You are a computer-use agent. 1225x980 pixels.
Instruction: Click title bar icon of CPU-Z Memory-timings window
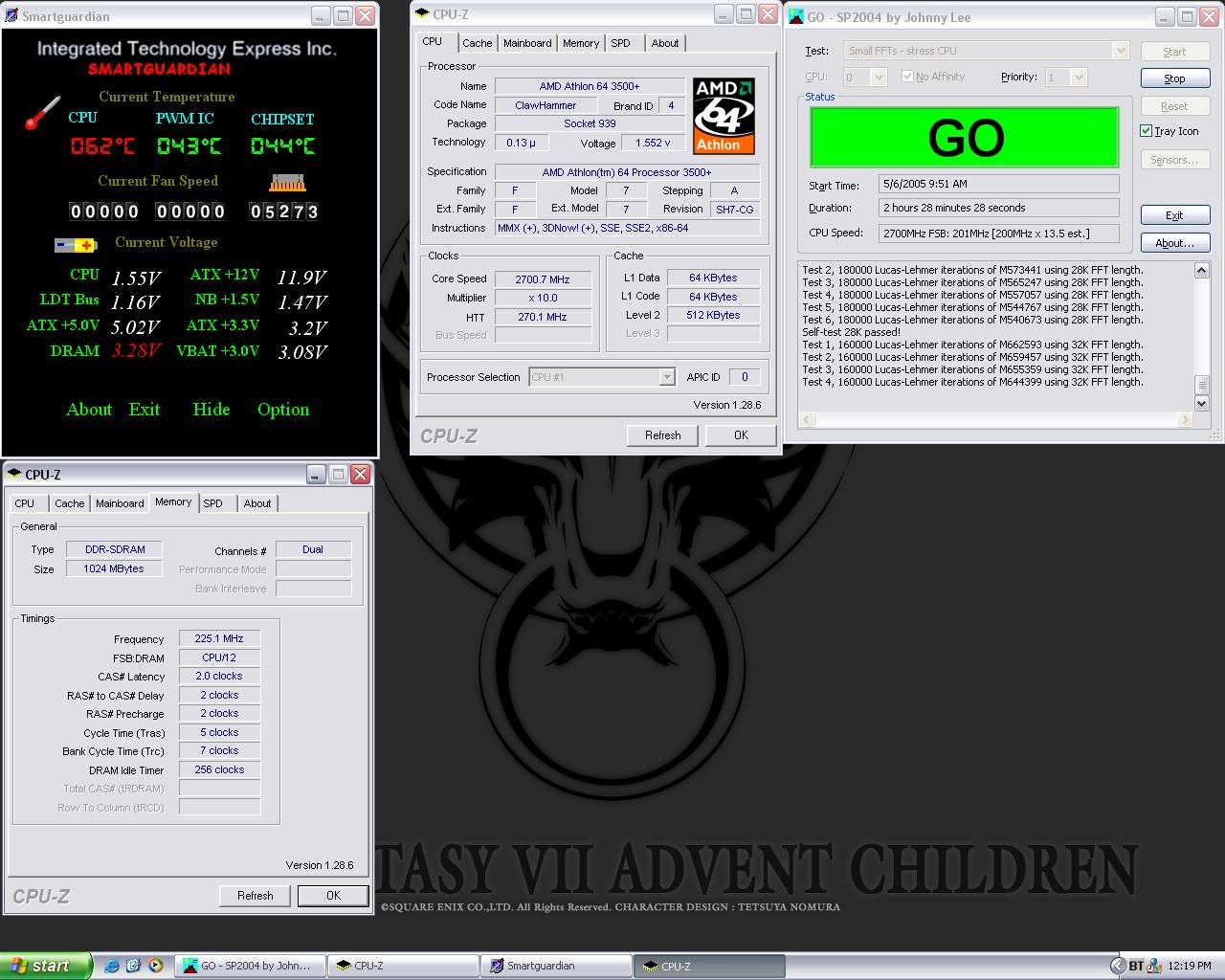(x=13, y=474)
